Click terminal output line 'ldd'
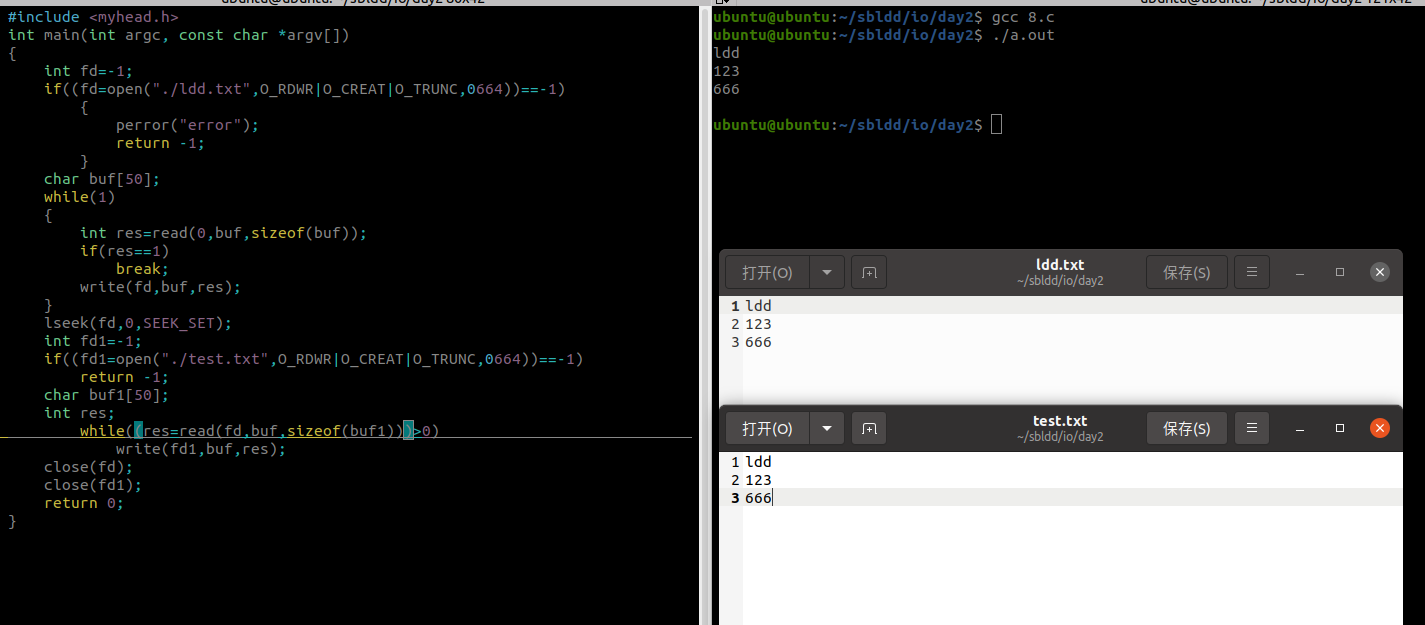1425x625 pixels. (x=727, y=53)
